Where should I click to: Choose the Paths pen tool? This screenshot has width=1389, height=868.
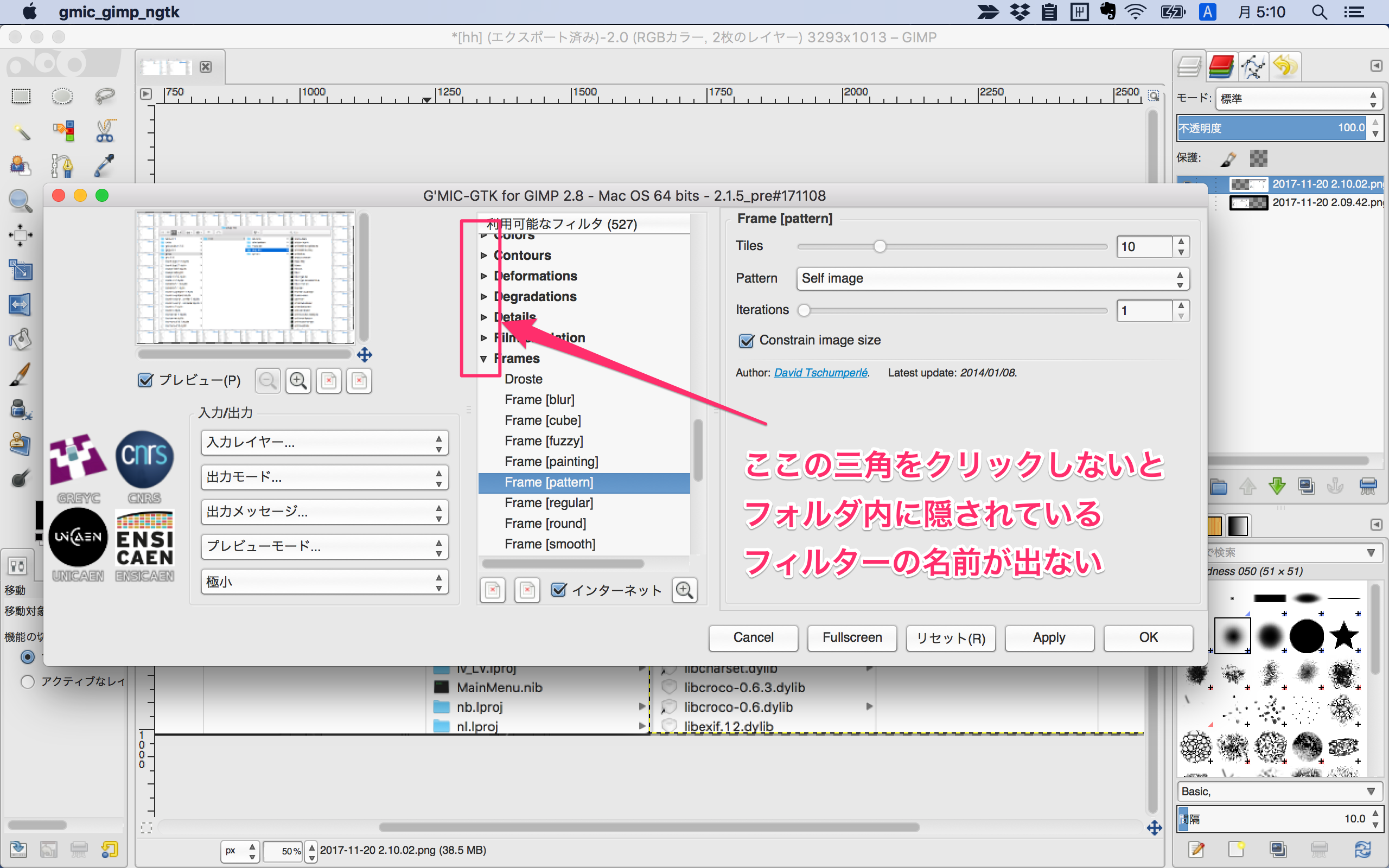tap(62, 165)
